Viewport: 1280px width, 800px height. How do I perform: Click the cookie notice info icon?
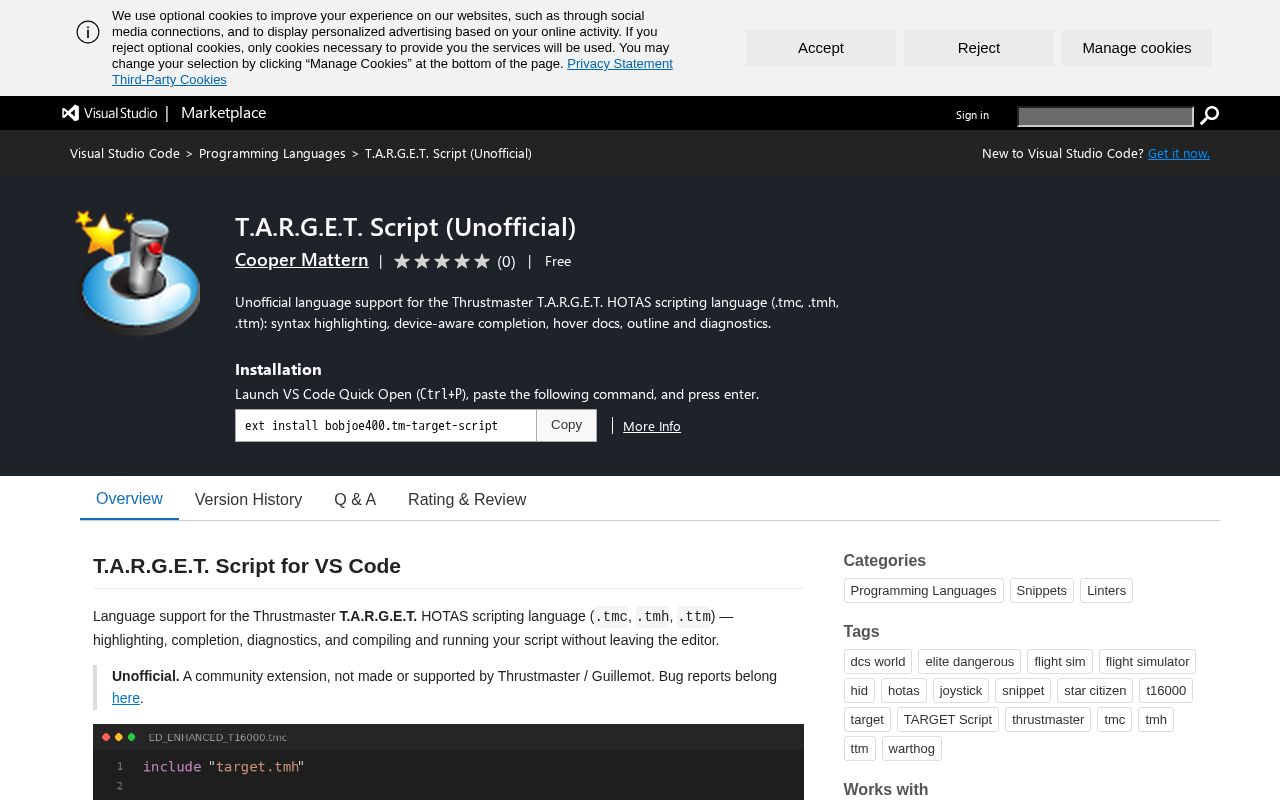pyautogui.click(x=88, y=32)
